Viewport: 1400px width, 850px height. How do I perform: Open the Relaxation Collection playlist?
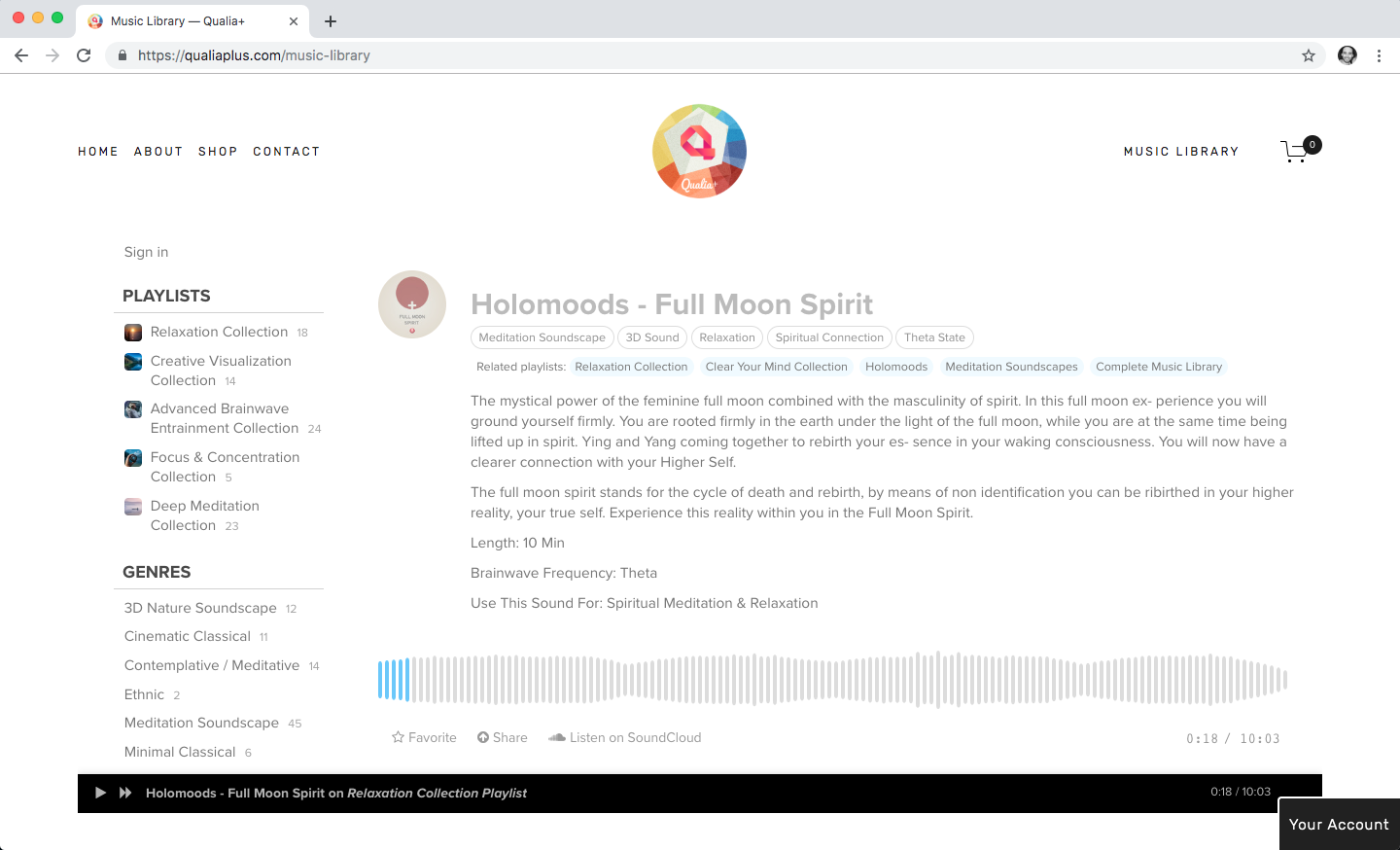coord(219,333)
